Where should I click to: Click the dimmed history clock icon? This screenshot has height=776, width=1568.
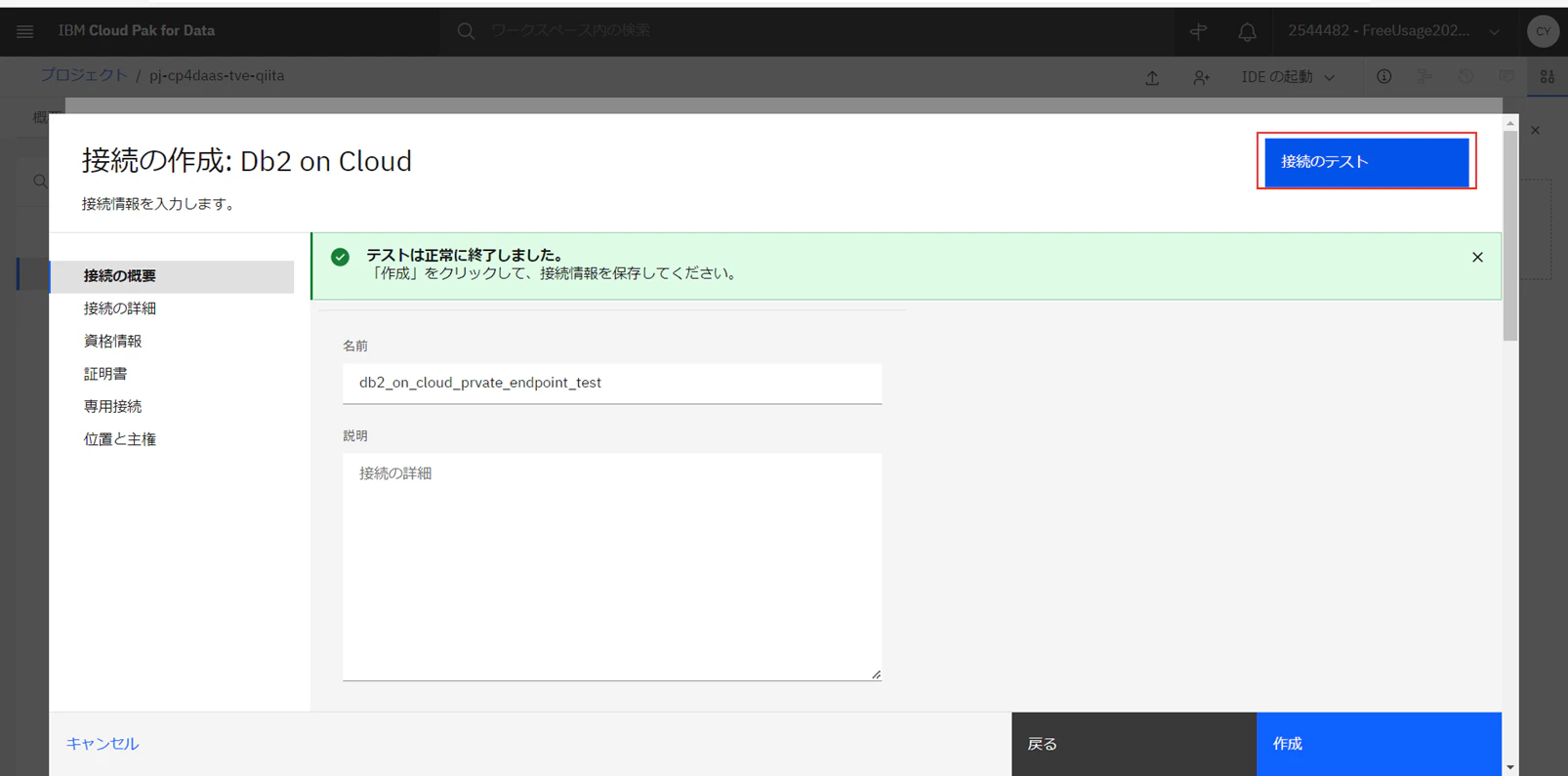pyautogui.click(x=1465, y=76)
